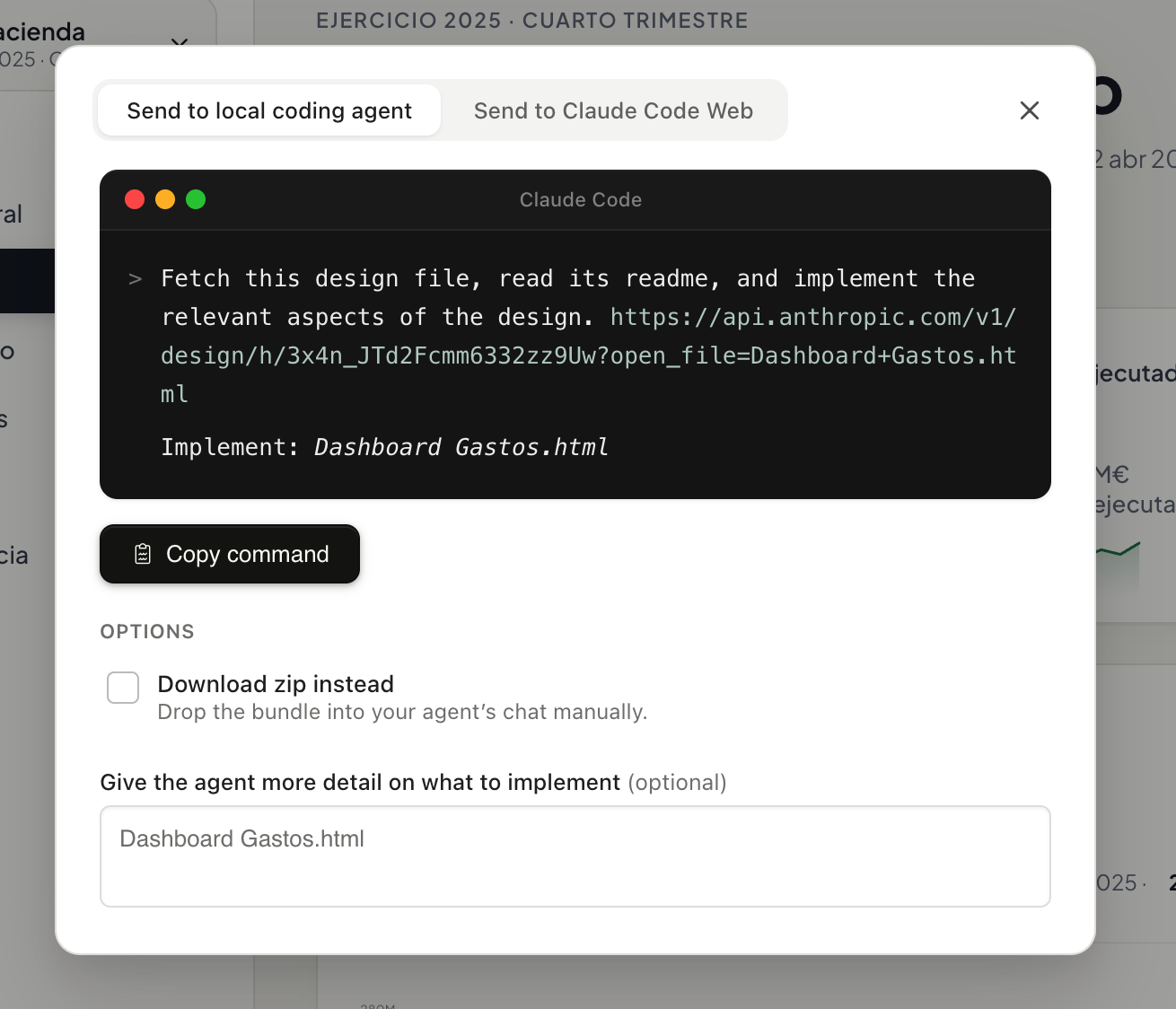Click the terminal prompt arrow symbol
This screenshot has height=1009, width=1176.
(x=136, y=279)
